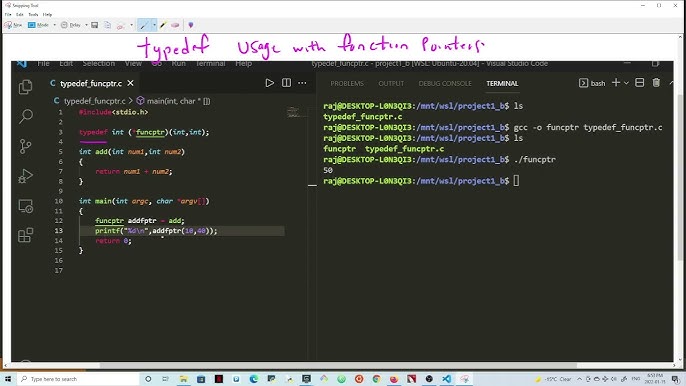Open the Terminal menu in the menu bar
This screenshot has width=686, height=386.
[x=210, y=63]
